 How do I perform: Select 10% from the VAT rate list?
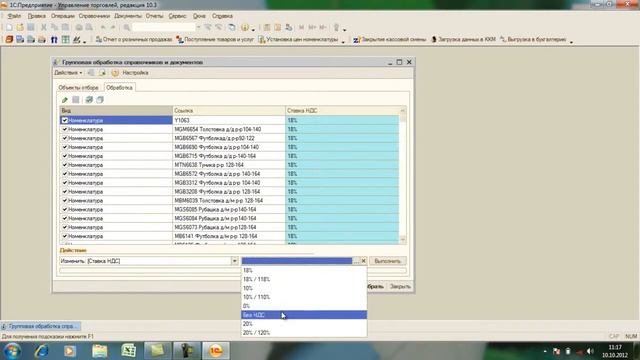(x=304, y=289)
